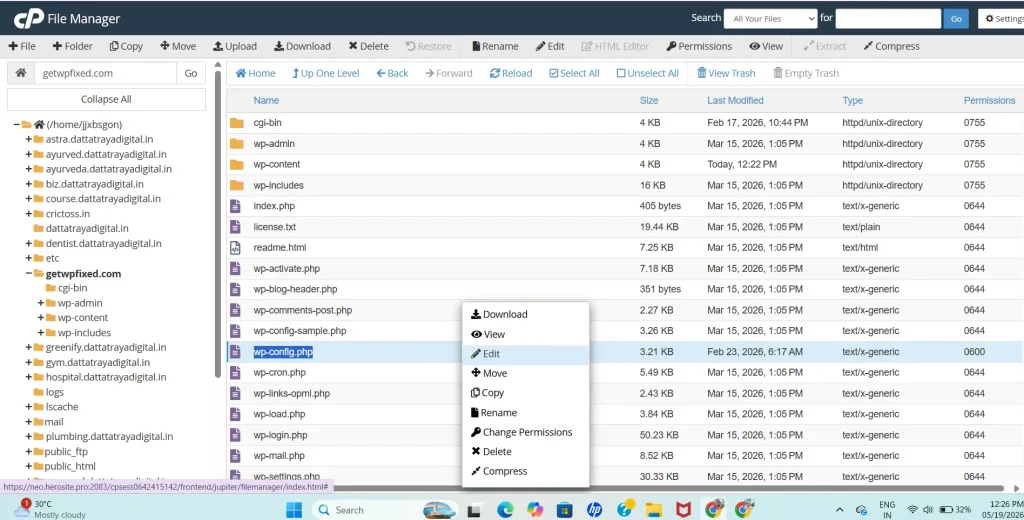Click the blue Go search button
Image resolution: width=1024 pixels, height=520 pixels.
(x=956, y=19)
